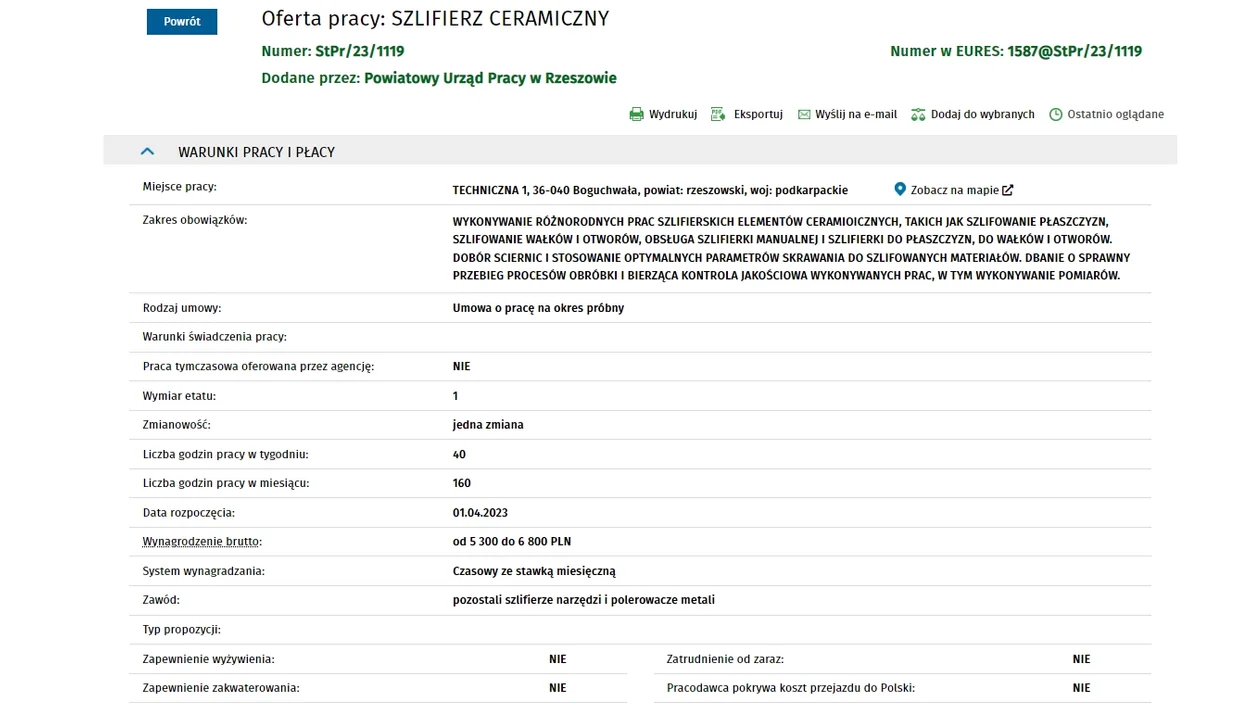The image size is (1242, 720).
Task: Click the Zatrudnienie od zaraz label
Action: [725, 659]
